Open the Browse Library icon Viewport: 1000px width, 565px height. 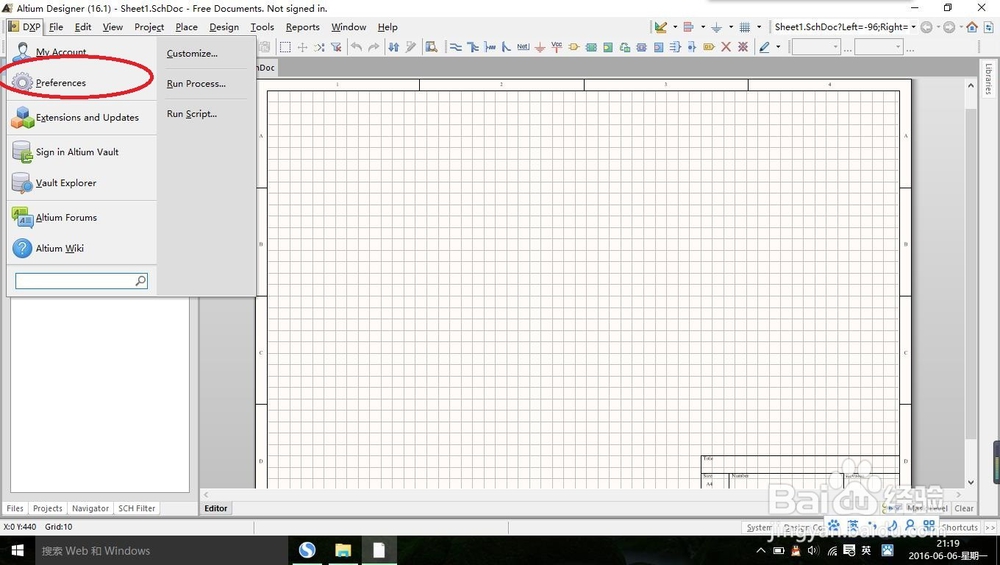pos(432,47)
